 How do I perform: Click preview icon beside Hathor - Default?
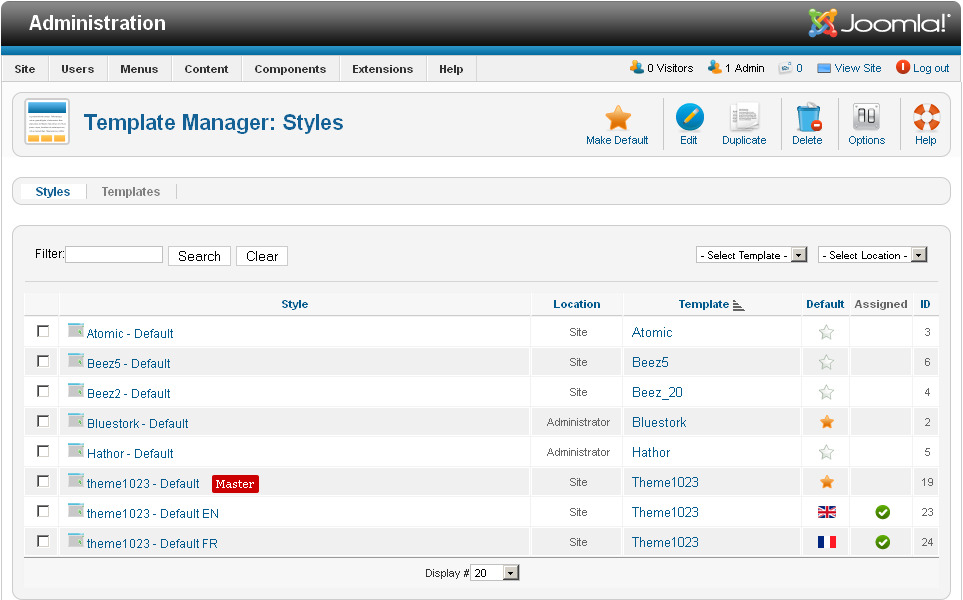coord(76,451)
